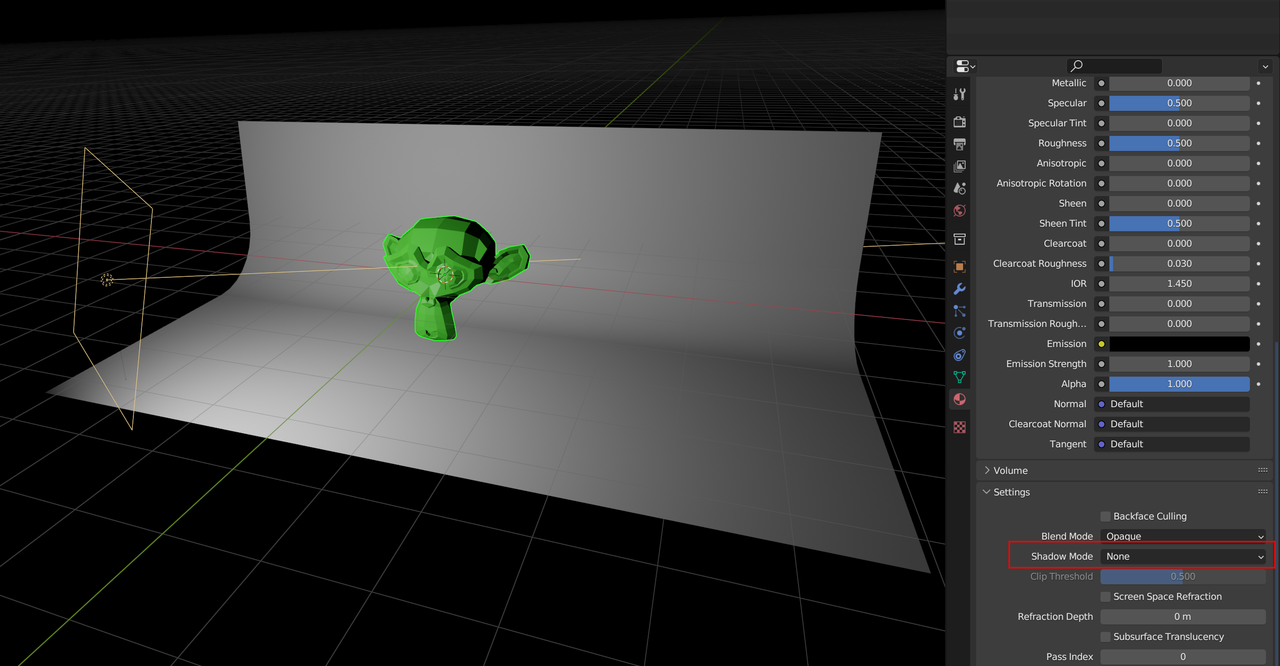Open the View Layer properties tab
The width and height of the screenshot is (1280, 666).
tap(960, 166)
